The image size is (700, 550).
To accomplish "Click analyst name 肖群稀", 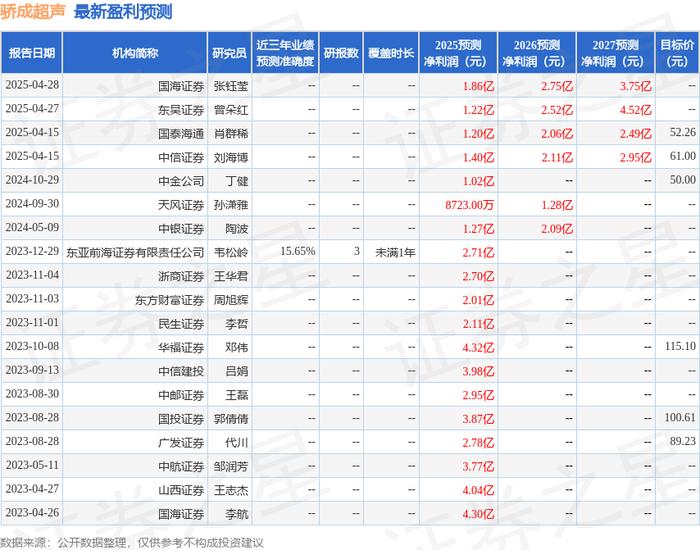I will point(231,133).
